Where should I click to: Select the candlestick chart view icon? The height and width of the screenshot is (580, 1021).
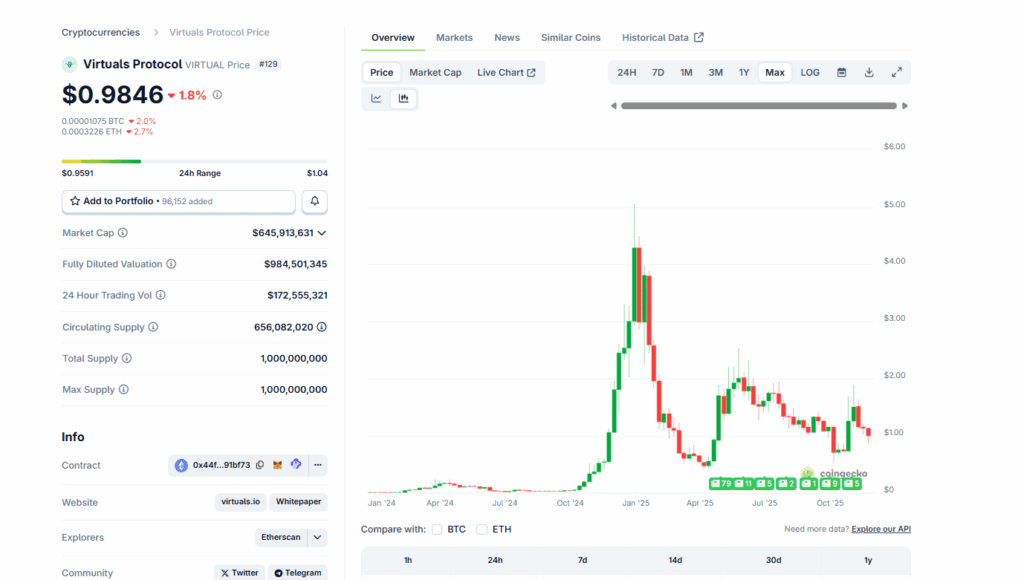coord(404,98)
